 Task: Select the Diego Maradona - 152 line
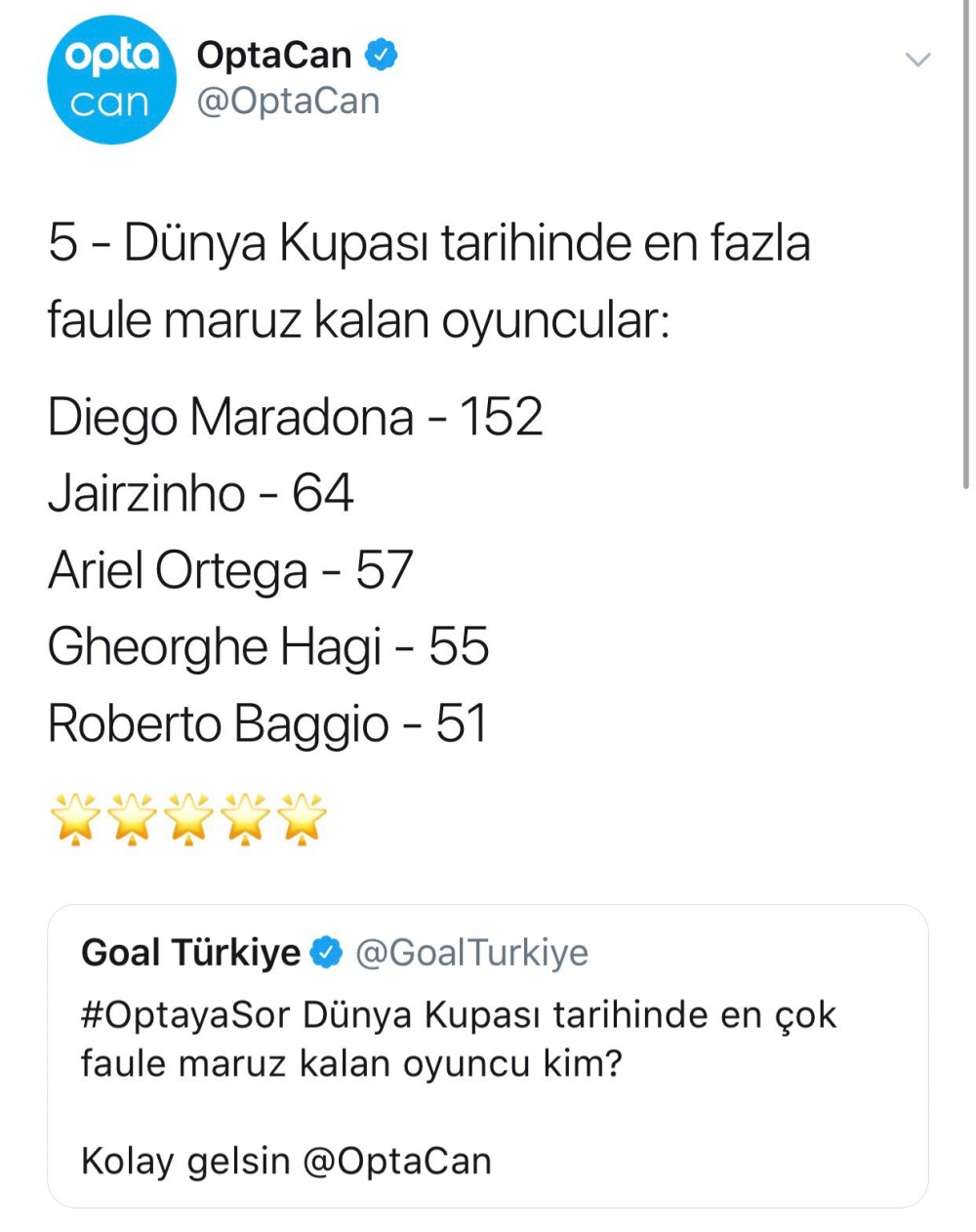pos(295,417)
